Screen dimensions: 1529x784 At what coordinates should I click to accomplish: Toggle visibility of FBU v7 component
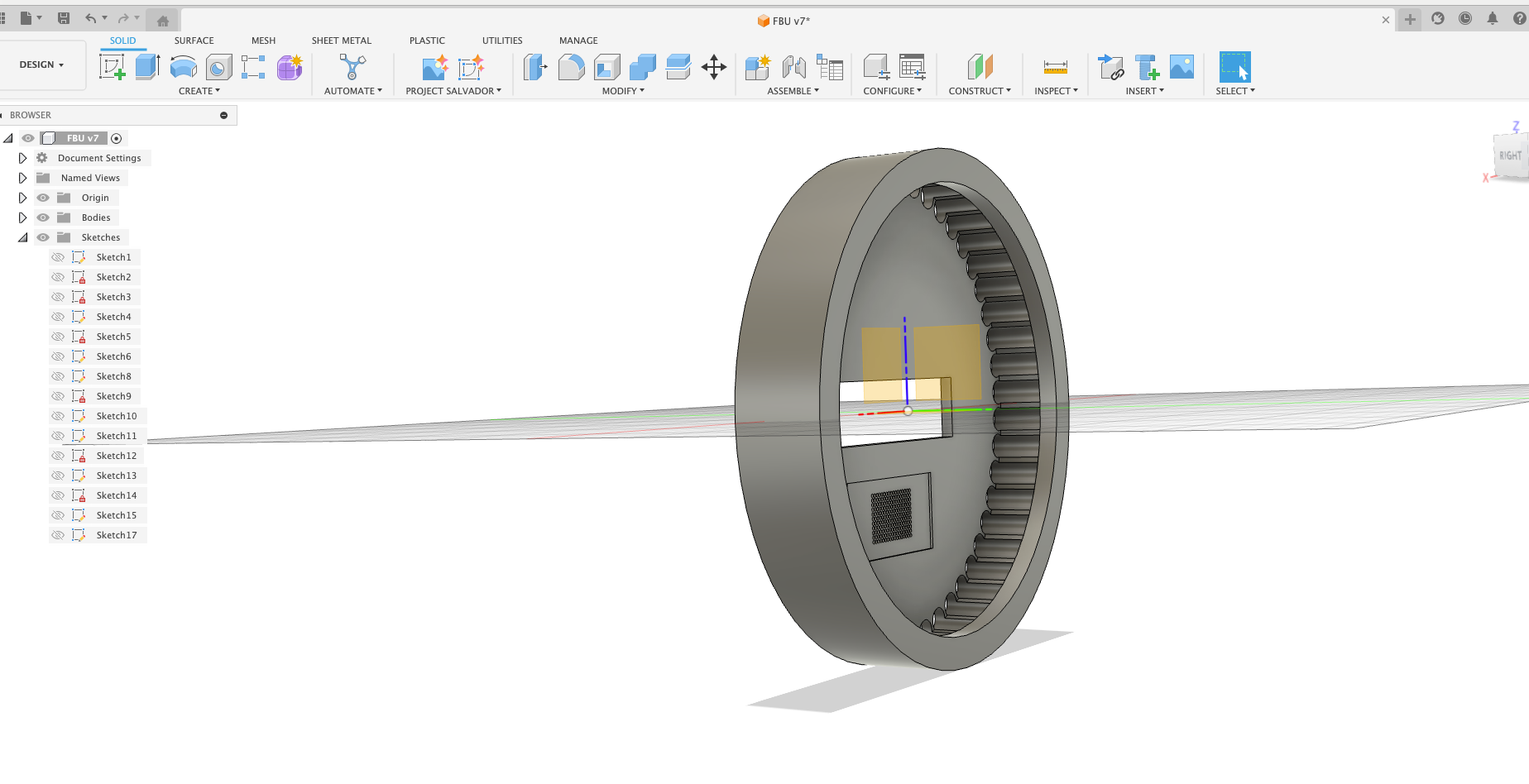(x=28, y=138)
